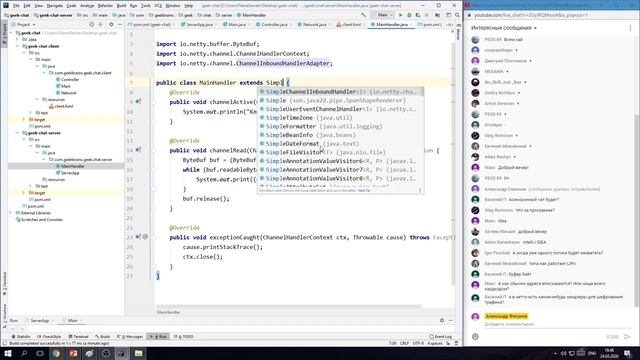The width and height of the screenshot is (640, 360).
Task: Open the Windows Start menu
Action: tap(8, 353)
